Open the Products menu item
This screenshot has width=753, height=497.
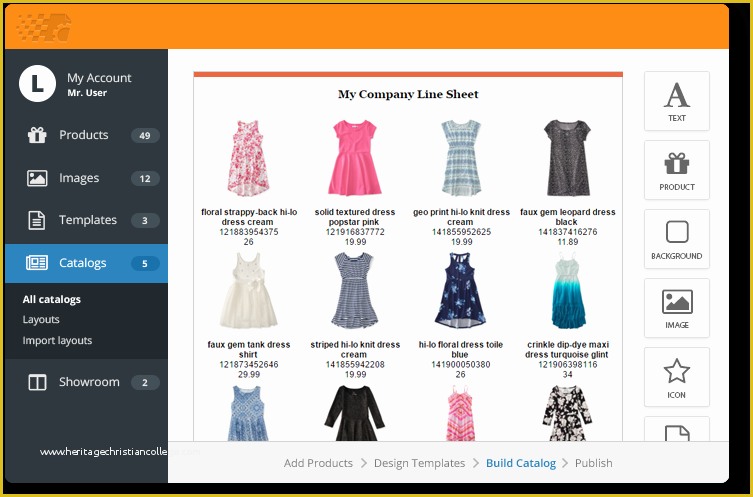[86, 135]
